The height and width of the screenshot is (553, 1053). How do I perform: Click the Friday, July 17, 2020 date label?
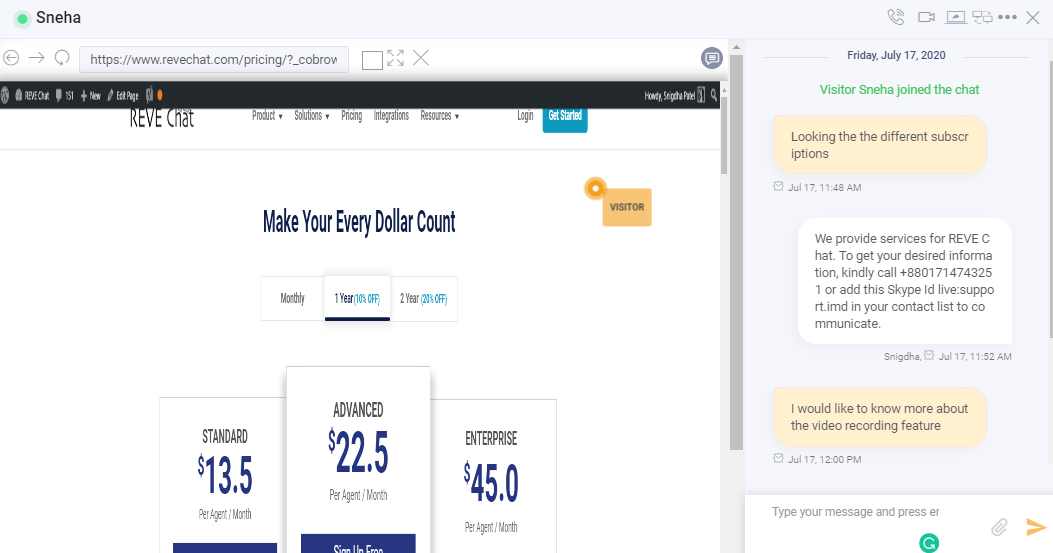pyautogui.click(x=896, y=55)
